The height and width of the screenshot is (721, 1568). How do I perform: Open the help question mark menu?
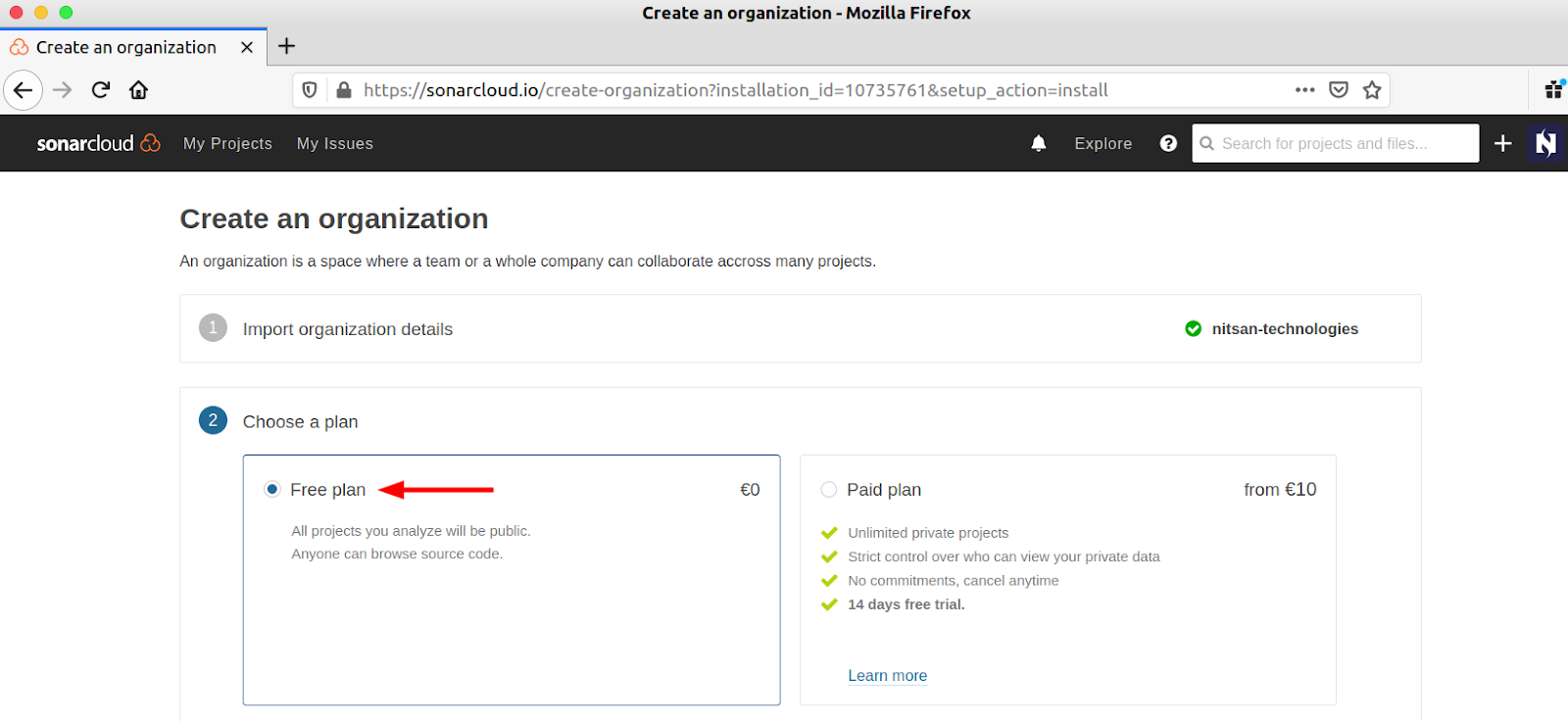(1168, 143)
